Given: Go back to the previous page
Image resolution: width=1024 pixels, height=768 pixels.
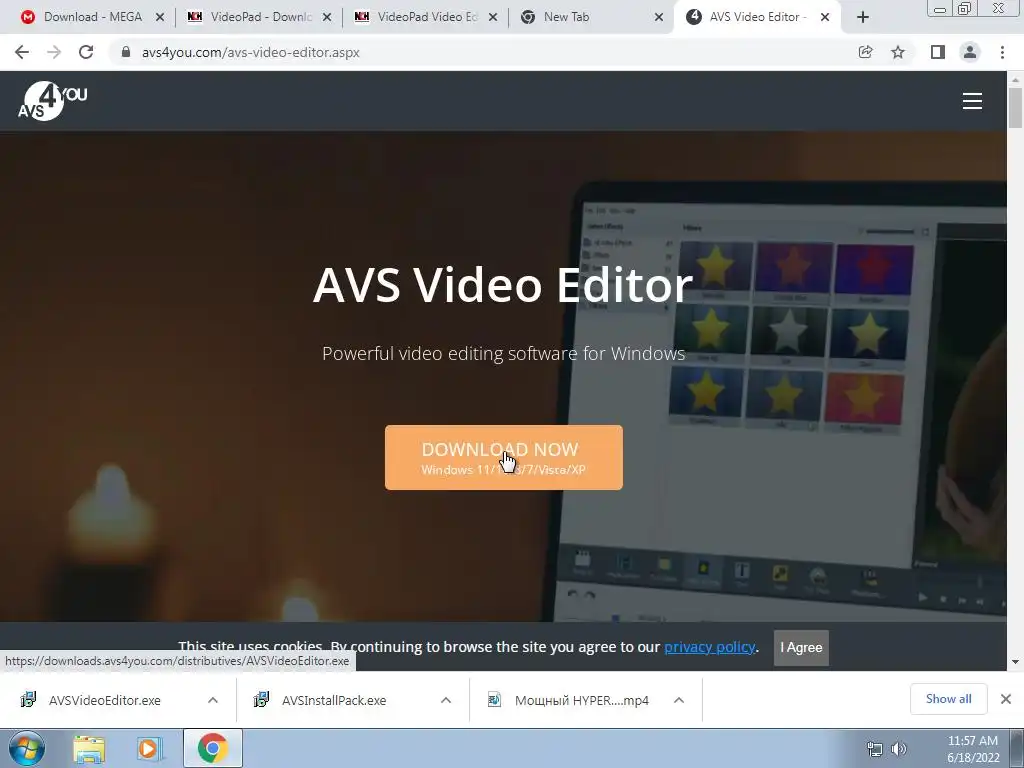Looking at the screenshot, I should click(x=22, y=52).
